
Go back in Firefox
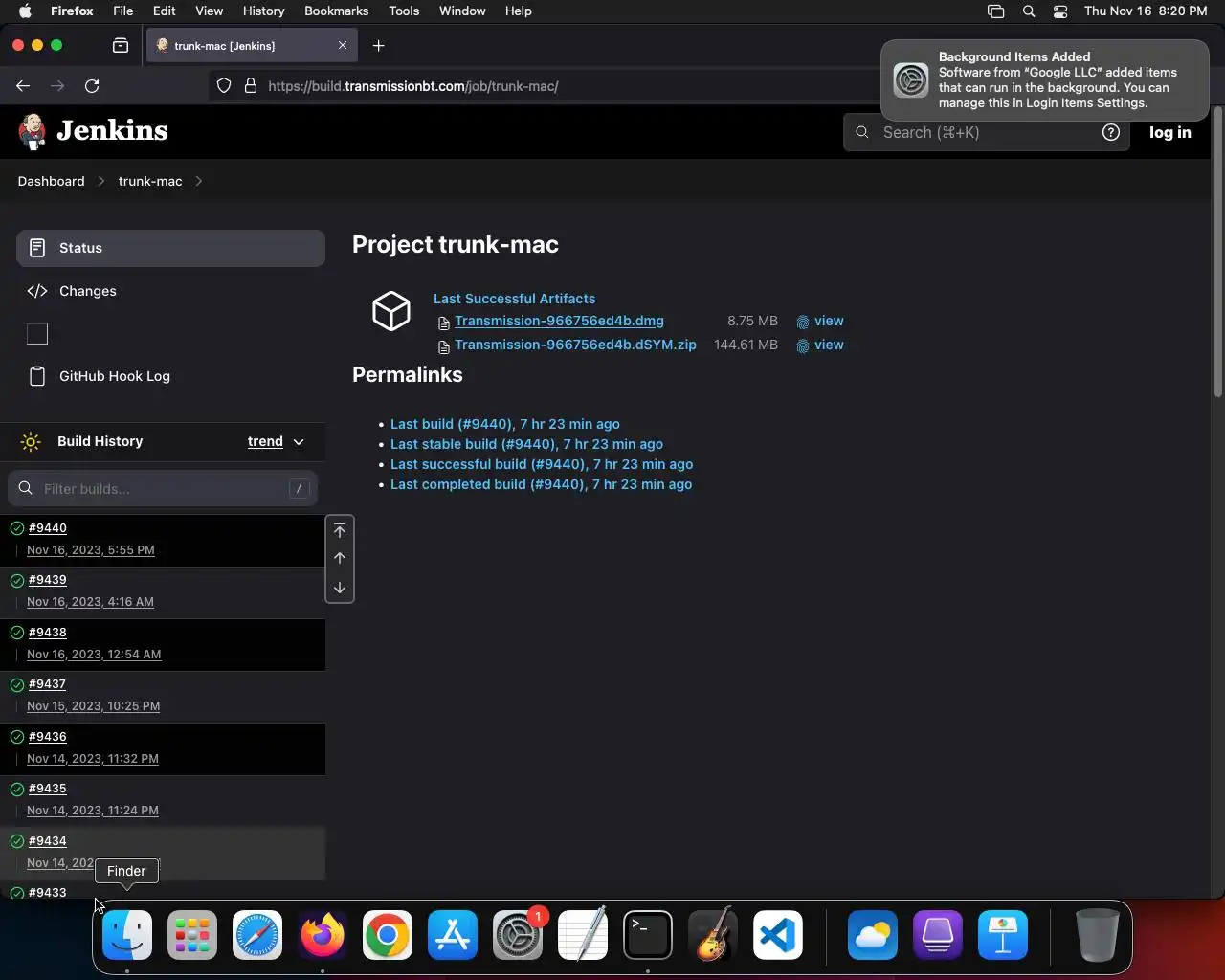(x=23, y=86)
